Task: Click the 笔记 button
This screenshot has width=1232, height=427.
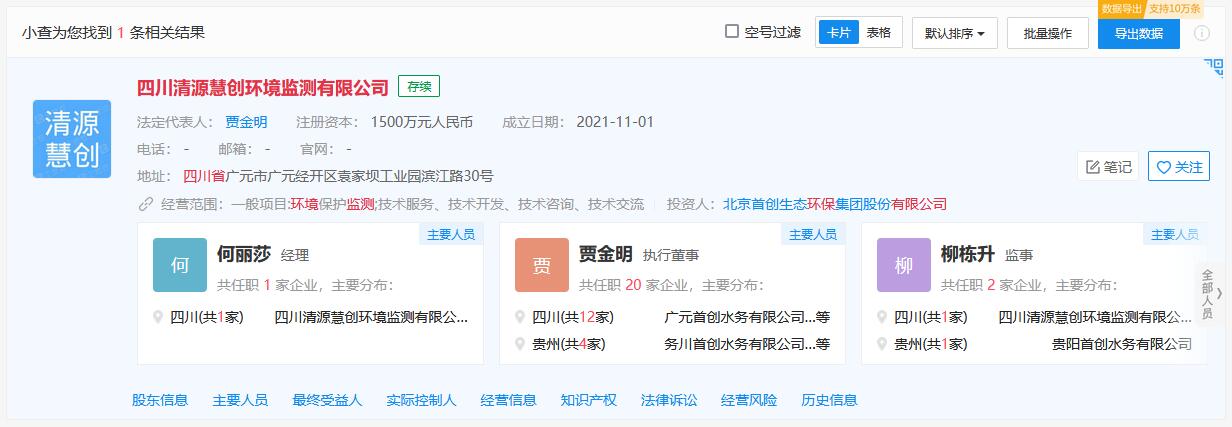Action: pos(1108,167)
